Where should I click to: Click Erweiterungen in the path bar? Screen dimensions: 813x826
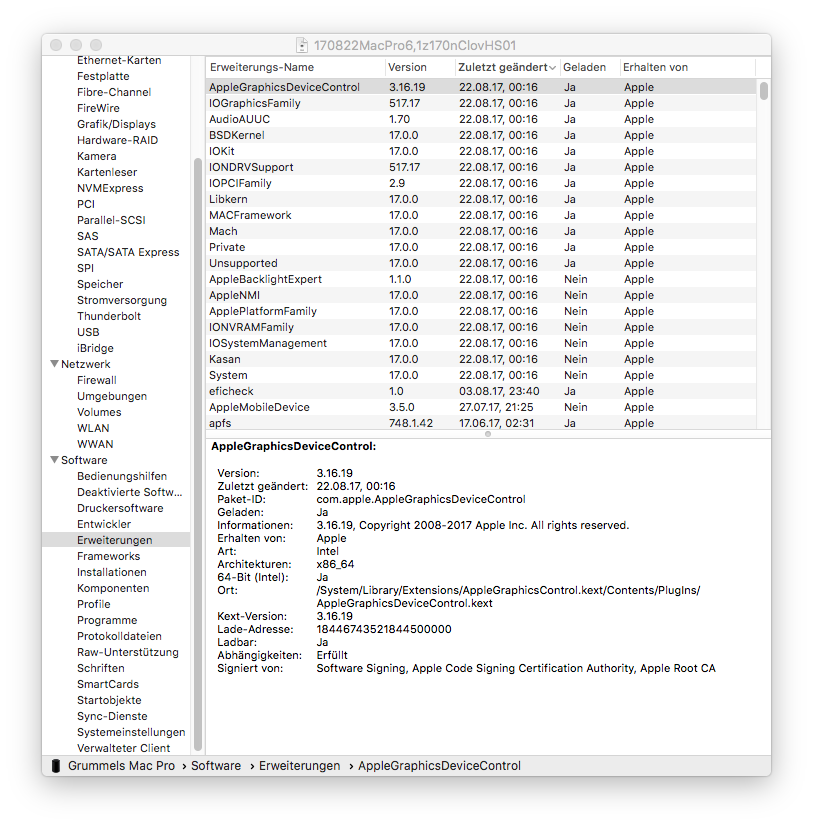(x=299, y=765)
